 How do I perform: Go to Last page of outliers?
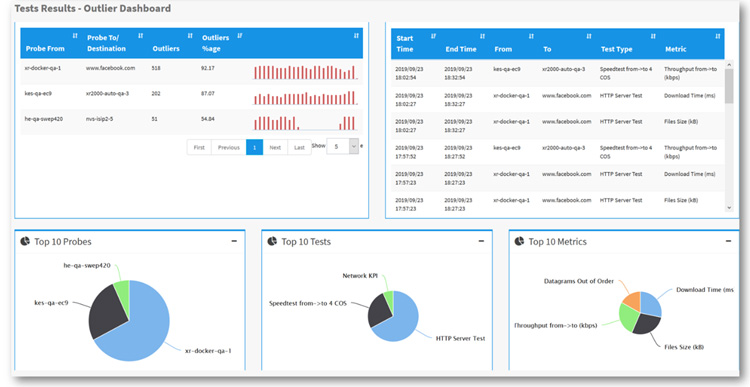tap(299, 147)
